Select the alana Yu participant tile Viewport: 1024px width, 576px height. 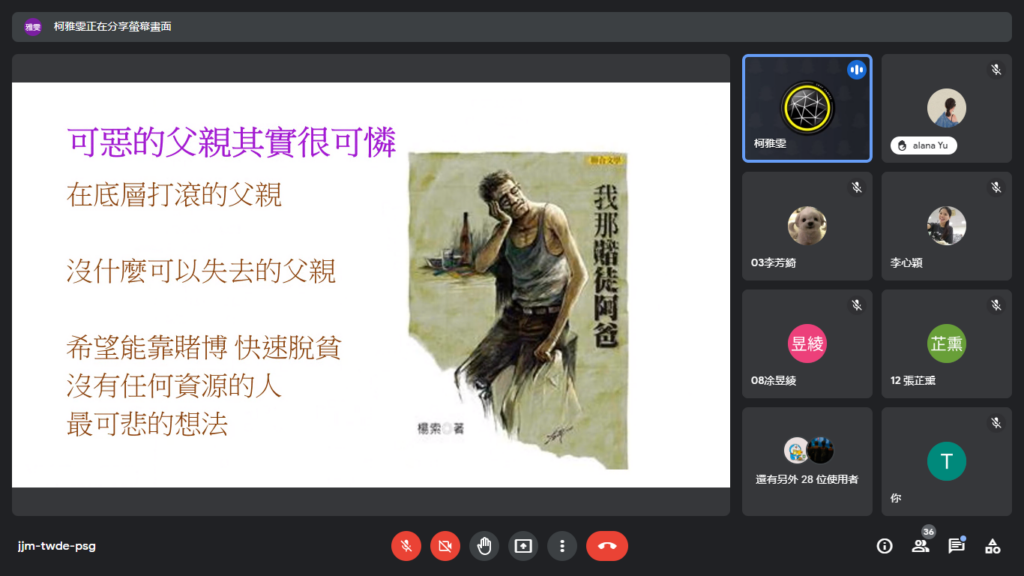tap(946, 108)
